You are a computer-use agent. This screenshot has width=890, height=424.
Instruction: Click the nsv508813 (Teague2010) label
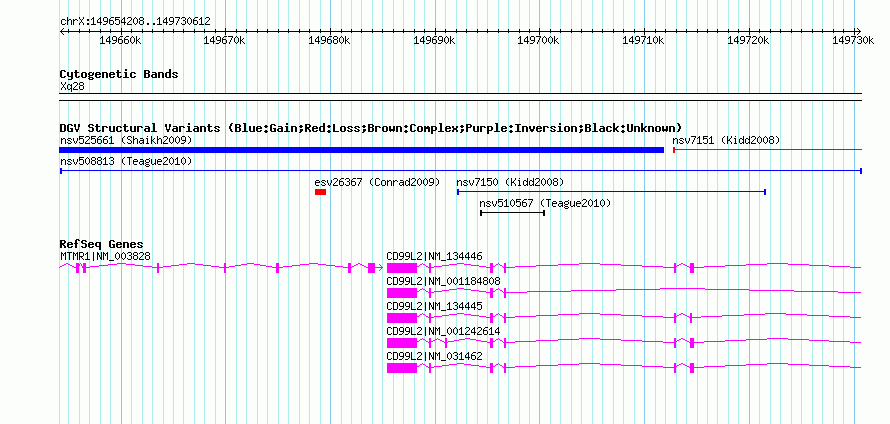point(126,162)
